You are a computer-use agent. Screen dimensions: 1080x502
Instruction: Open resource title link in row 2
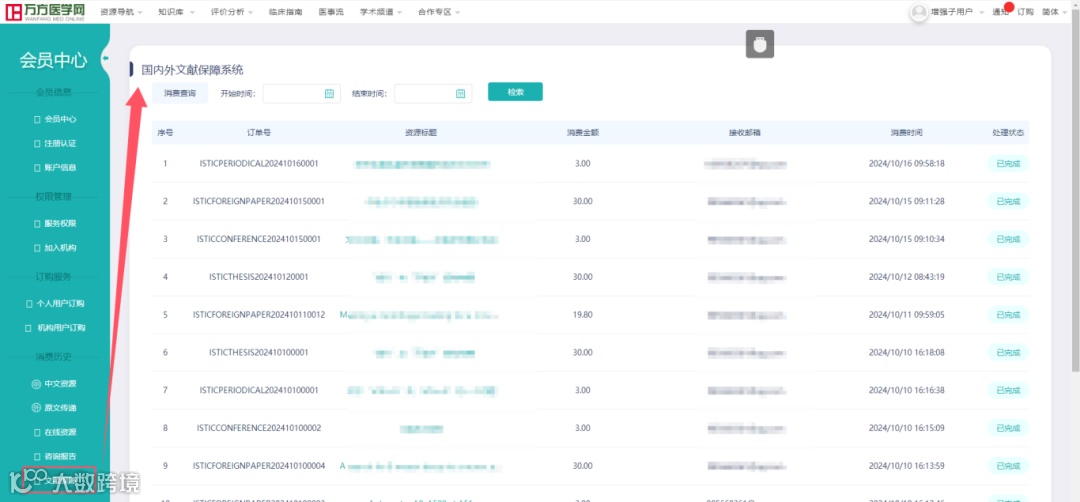(x=422, y=201)
